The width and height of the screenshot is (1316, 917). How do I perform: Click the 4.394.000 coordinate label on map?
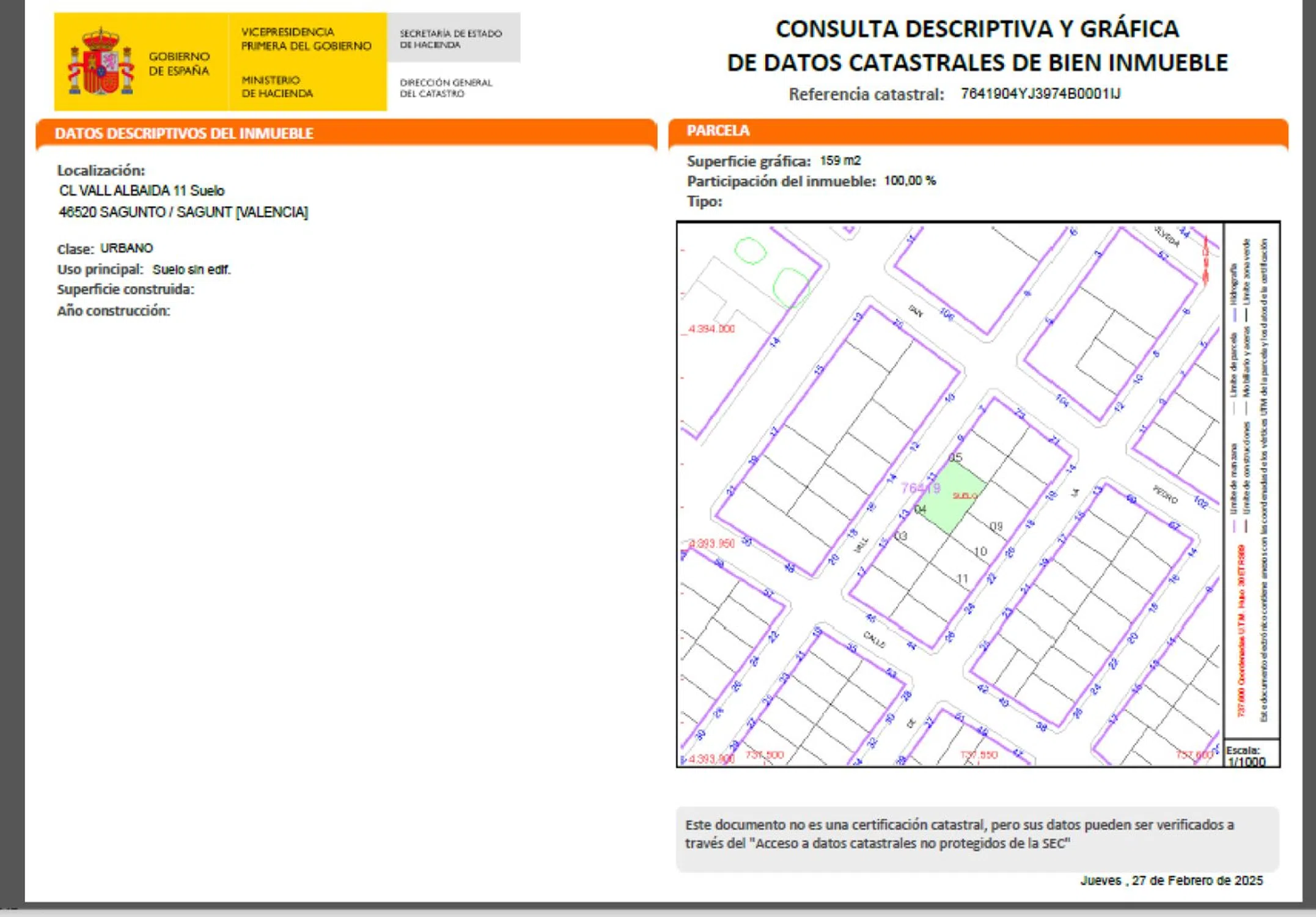click(x=710, y=329)
